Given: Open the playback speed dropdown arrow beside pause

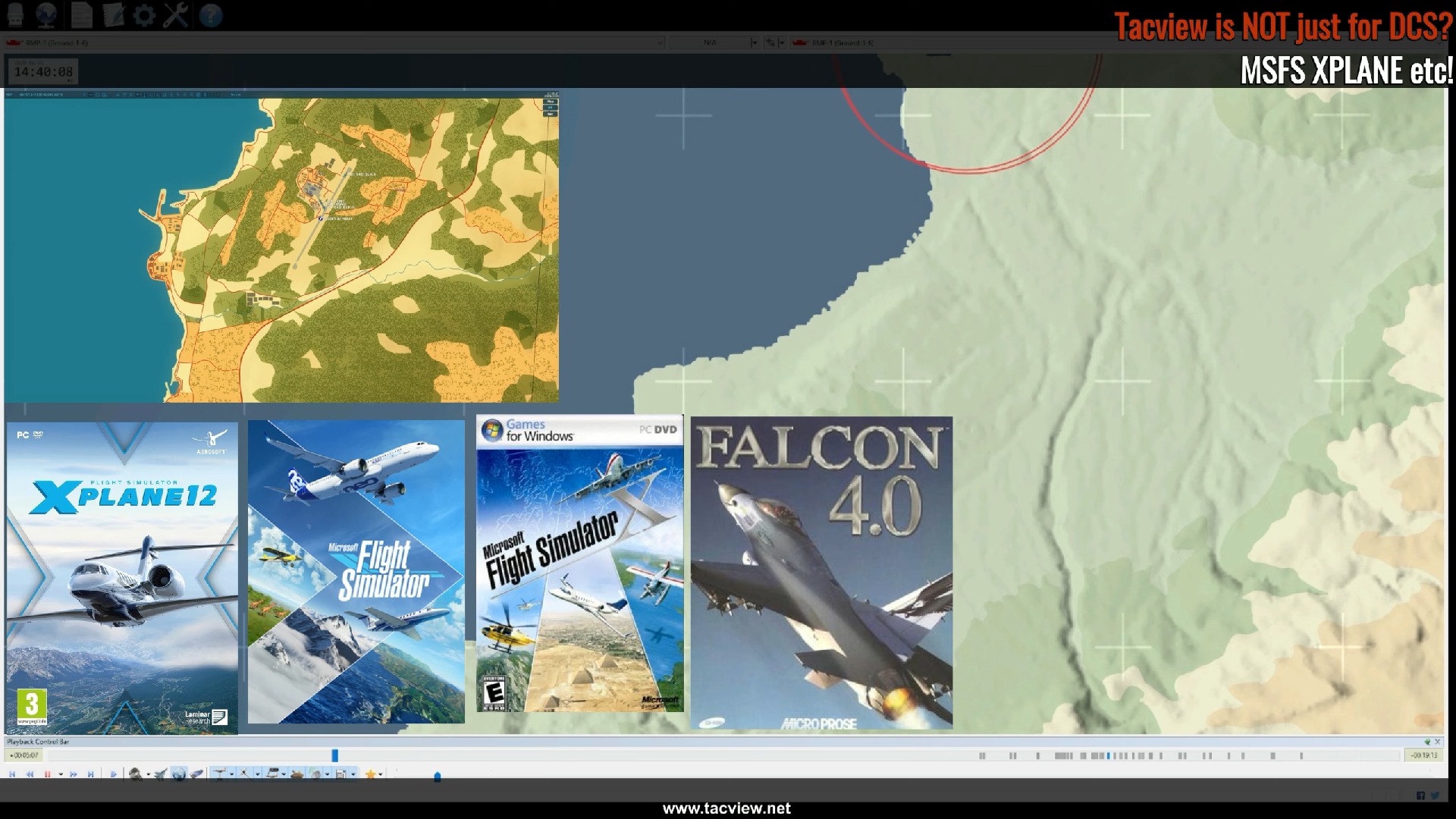Looking at the screenshot, I should point(61,774).
